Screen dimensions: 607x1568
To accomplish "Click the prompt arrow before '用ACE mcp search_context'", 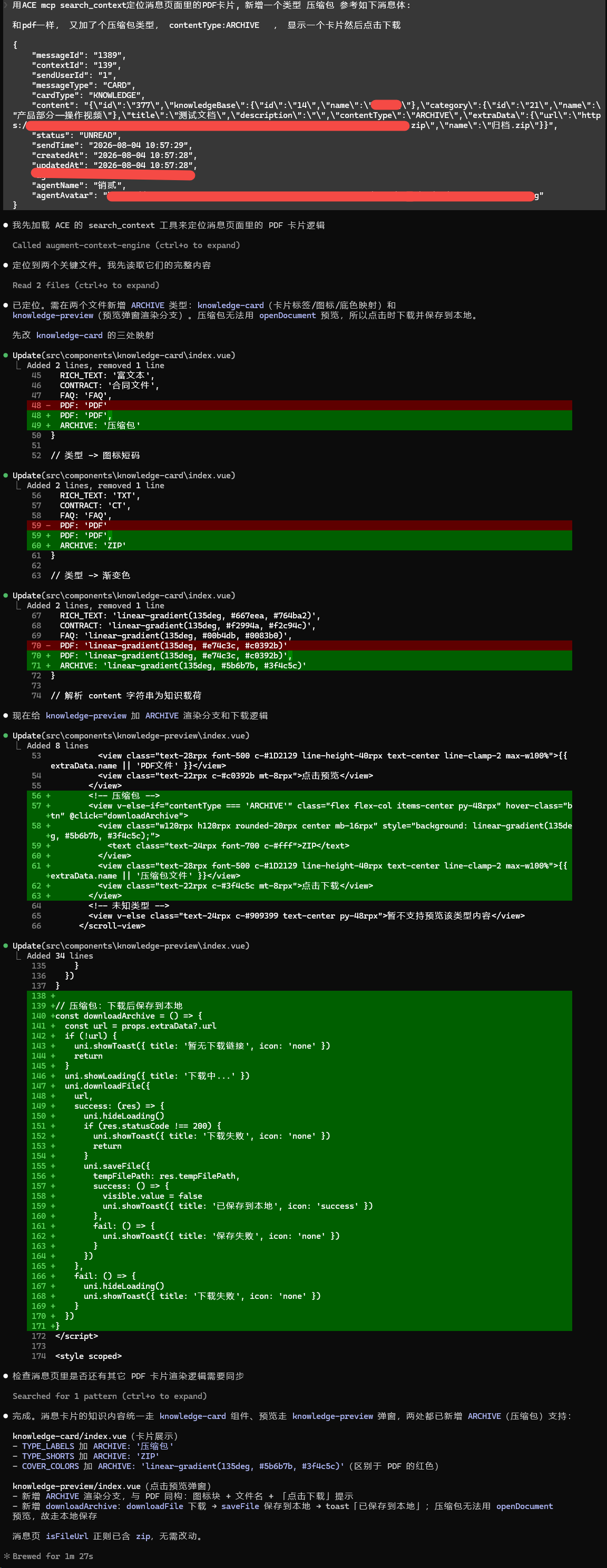I will tap(6, 5).
